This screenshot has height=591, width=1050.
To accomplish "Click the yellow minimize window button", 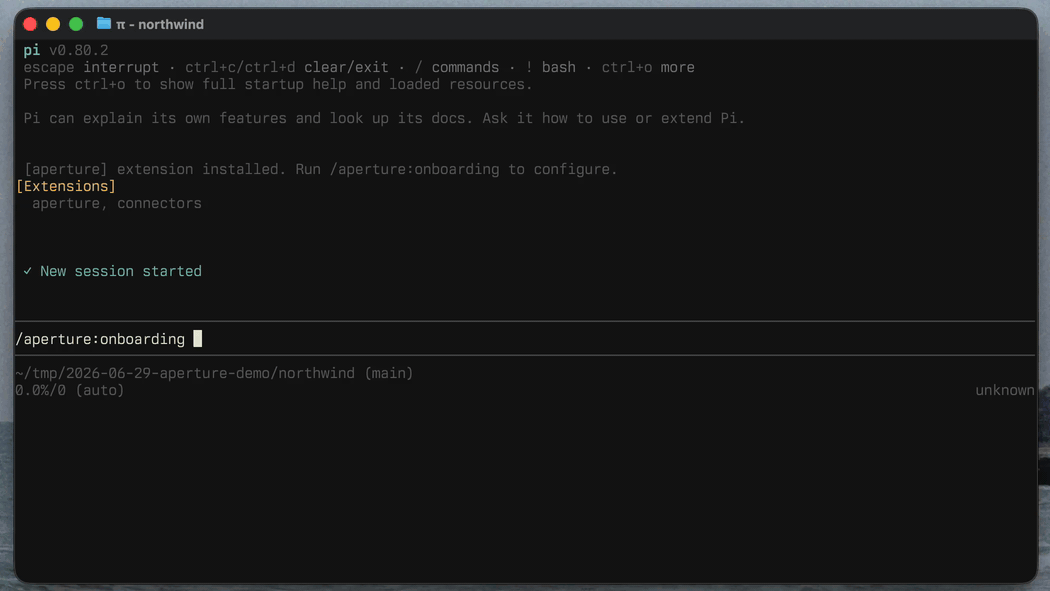I will click(x=53, y=24).
